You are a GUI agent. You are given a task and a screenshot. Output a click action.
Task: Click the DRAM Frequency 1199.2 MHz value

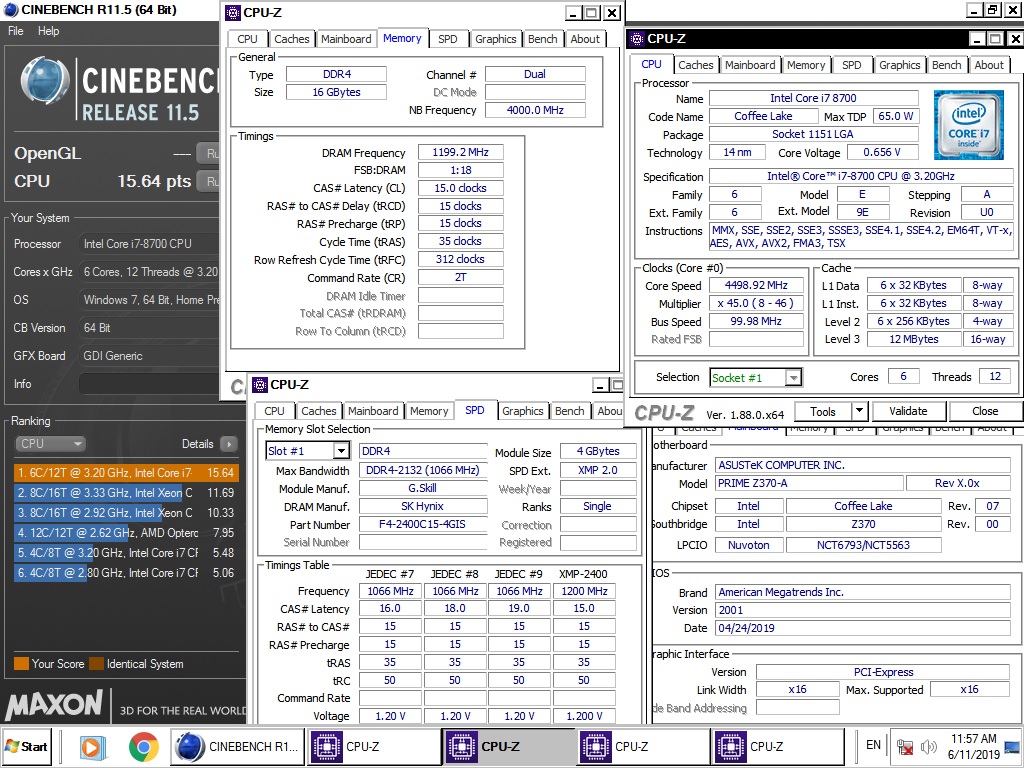click(460, 152)
